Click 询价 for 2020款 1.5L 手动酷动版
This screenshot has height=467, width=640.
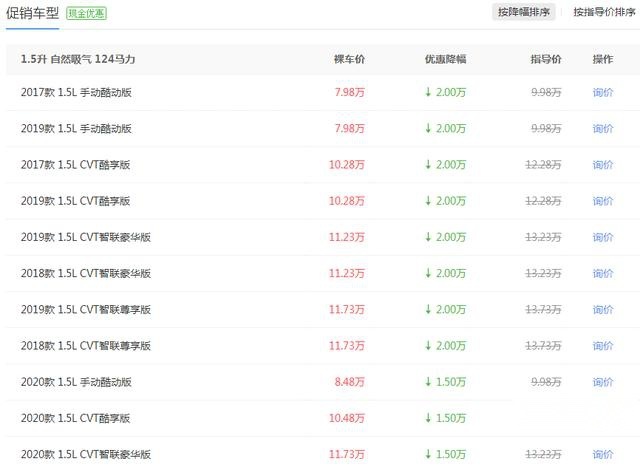[x=603, y=382]
